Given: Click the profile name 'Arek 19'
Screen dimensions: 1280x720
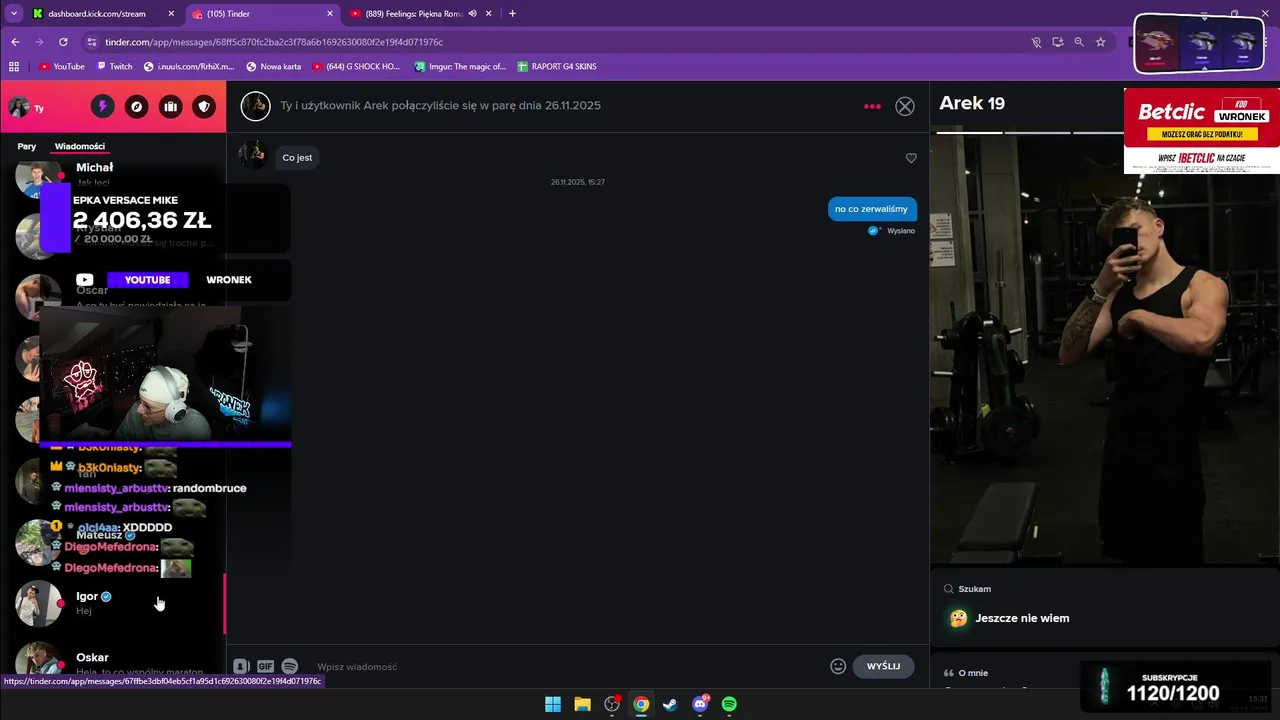Looking at the screenshot, I should (972, 103).
